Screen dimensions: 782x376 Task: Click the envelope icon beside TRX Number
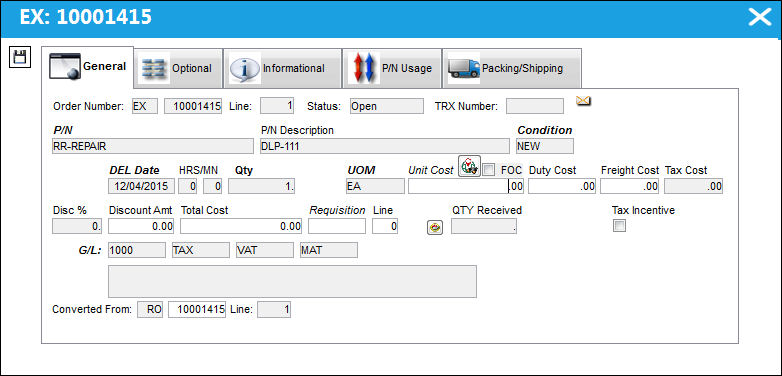point(583,101)
